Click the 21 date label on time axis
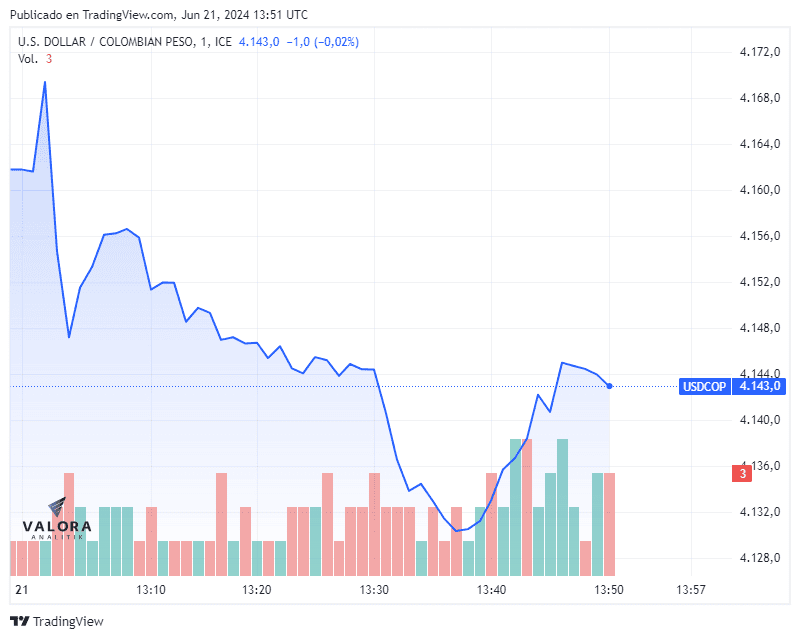This screenshot has height=639, width=800. (21, 590)
